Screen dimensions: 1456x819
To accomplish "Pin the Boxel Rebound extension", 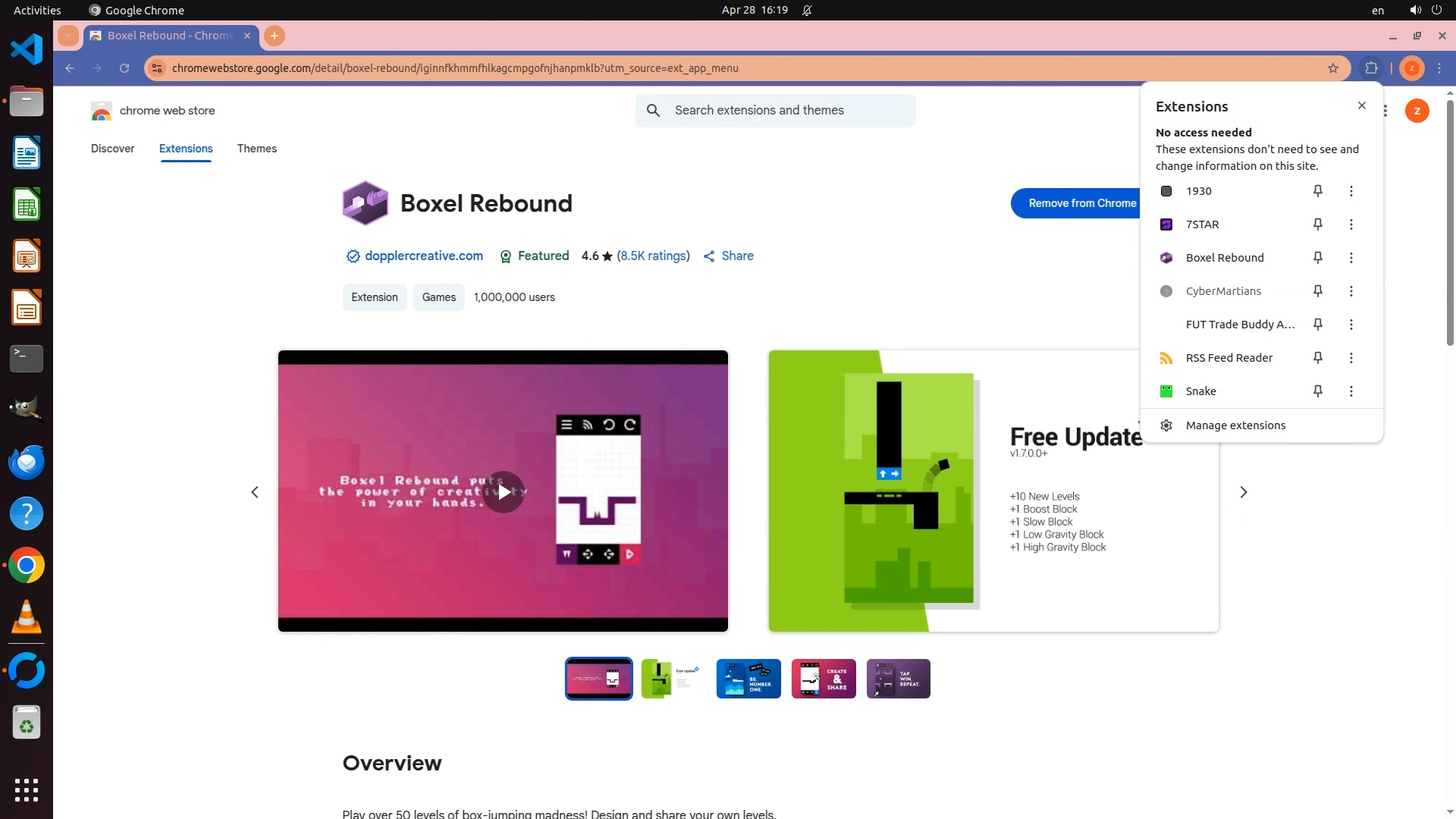I will coord(1318,258).
